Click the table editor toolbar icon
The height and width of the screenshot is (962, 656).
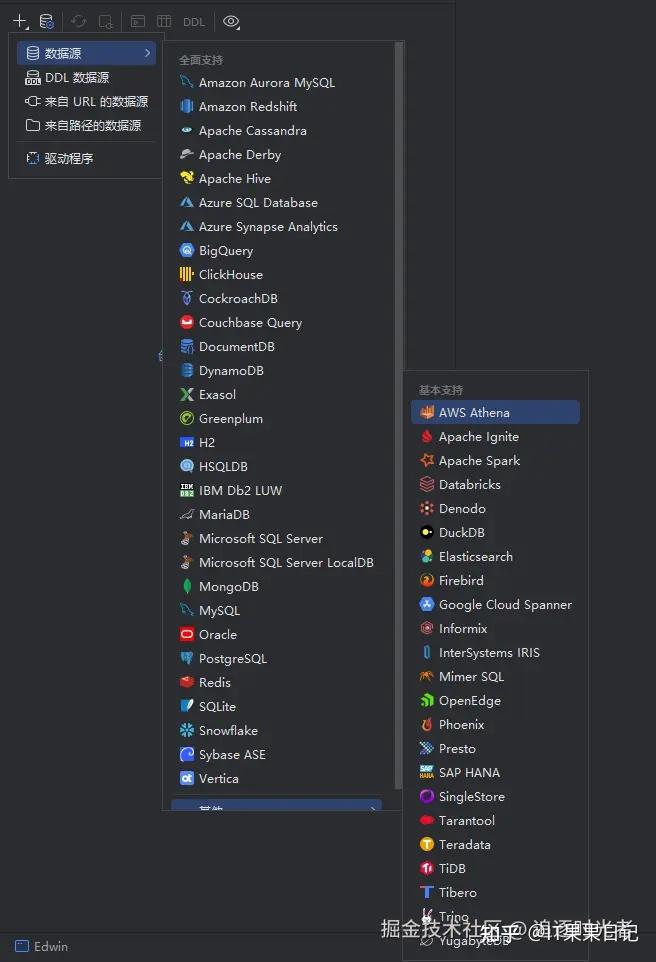pyautogui.click(x=164, y=21)
